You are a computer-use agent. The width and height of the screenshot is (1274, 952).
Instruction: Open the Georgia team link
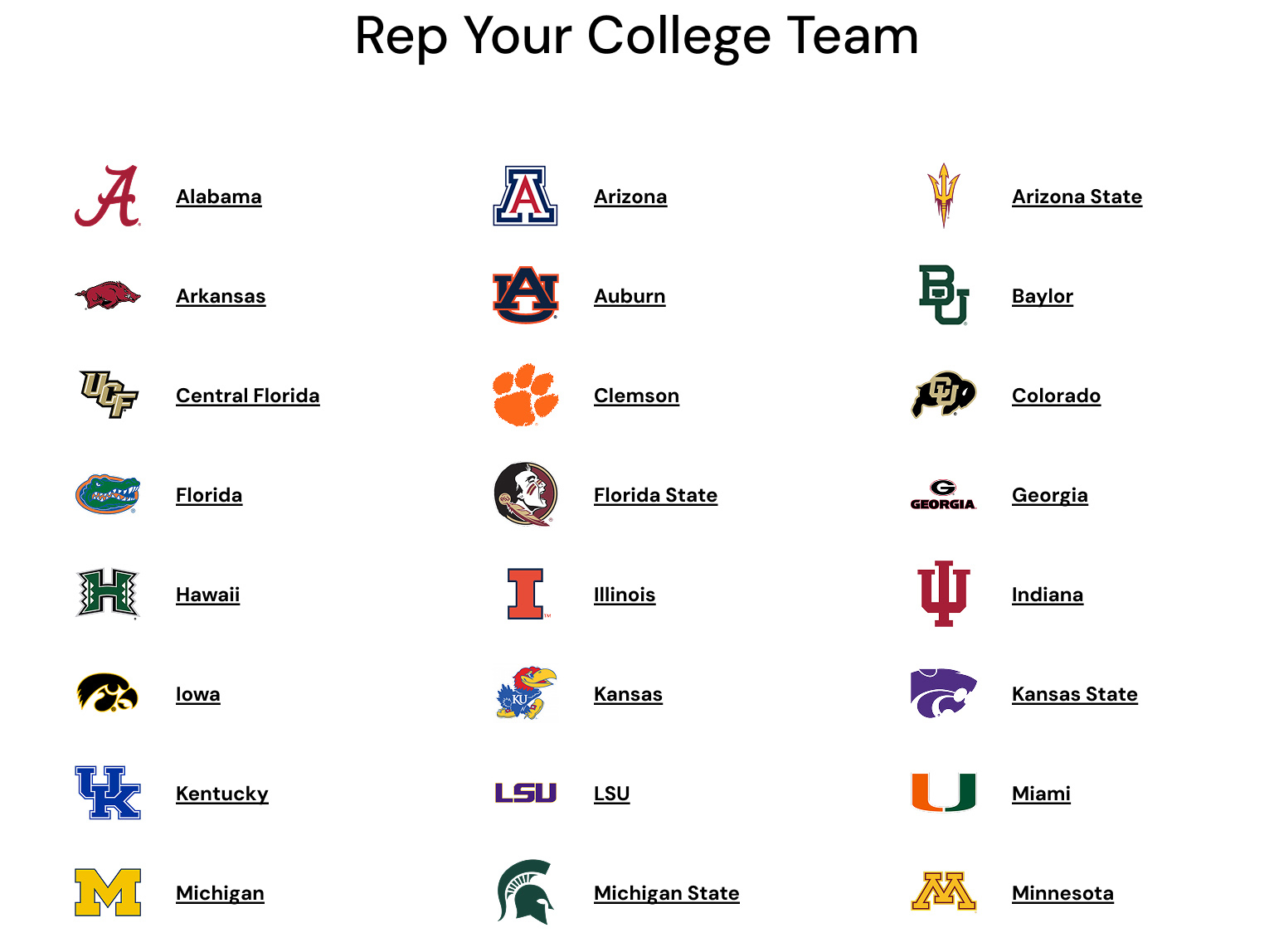(1049, 495)
